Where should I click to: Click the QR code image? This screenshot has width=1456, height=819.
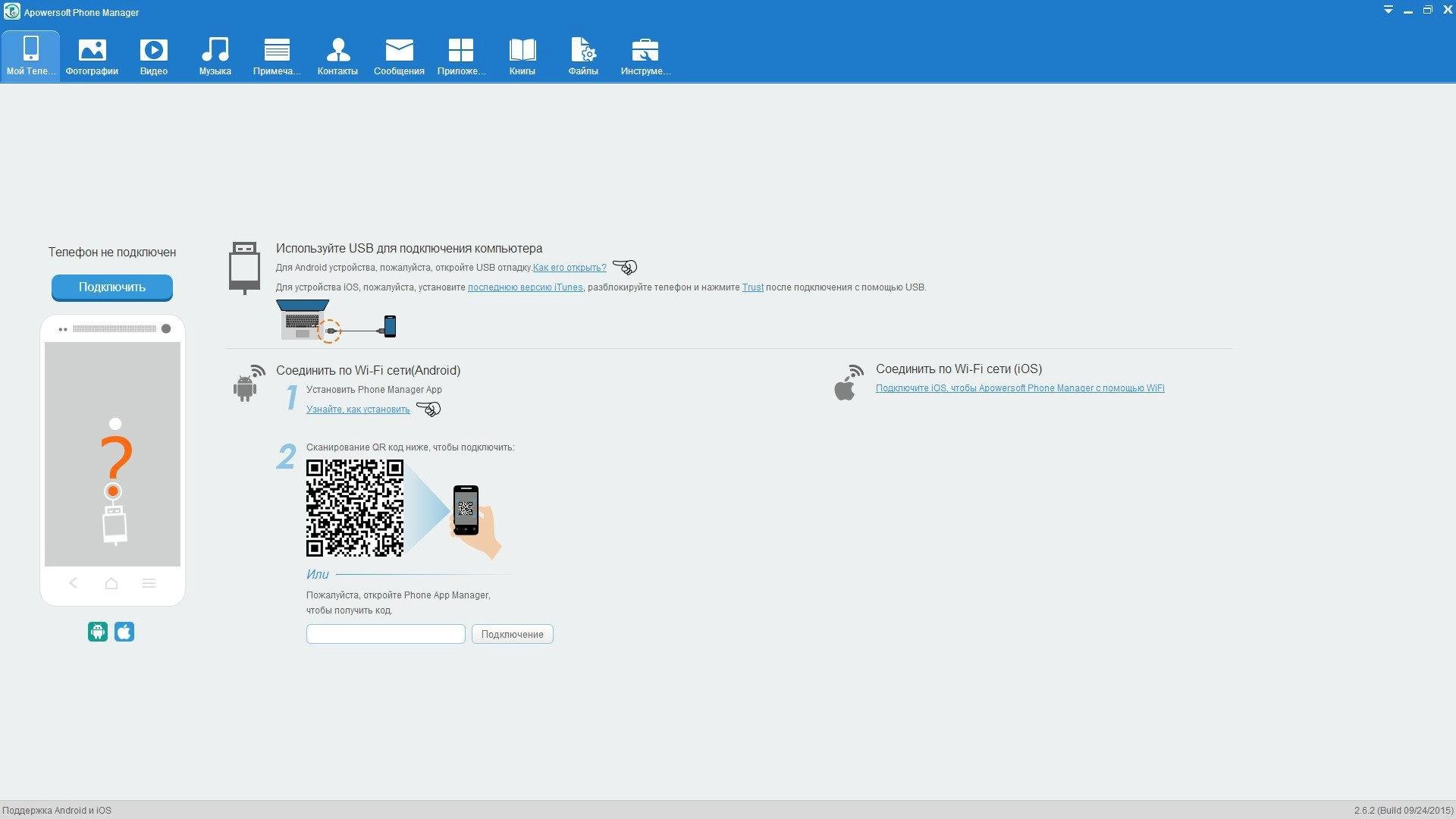click(x=354, y=508)
